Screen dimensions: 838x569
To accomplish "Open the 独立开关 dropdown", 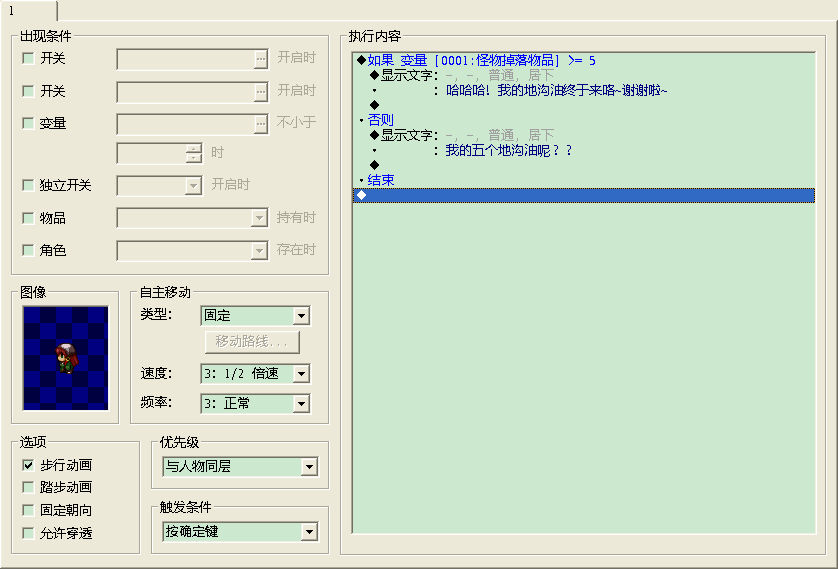I will coord(193,186).
